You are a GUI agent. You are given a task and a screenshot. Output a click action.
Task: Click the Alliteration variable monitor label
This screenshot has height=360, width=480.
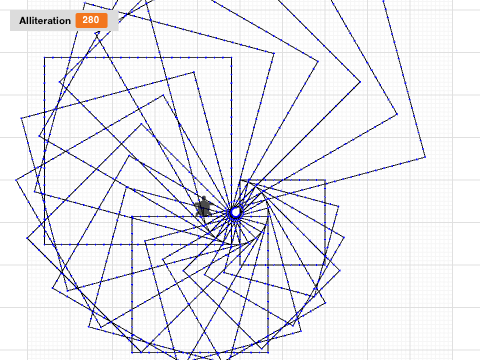coord(45,21)
